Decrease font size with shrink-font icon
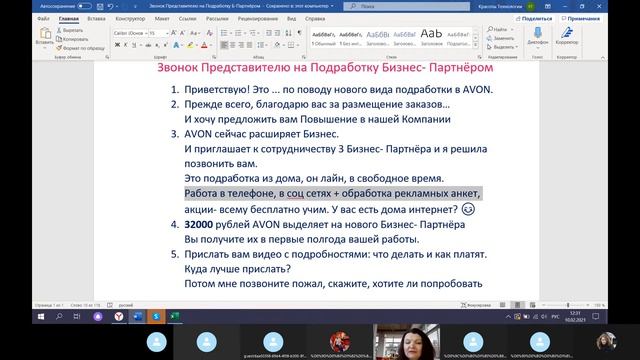 tap(182, 33)
